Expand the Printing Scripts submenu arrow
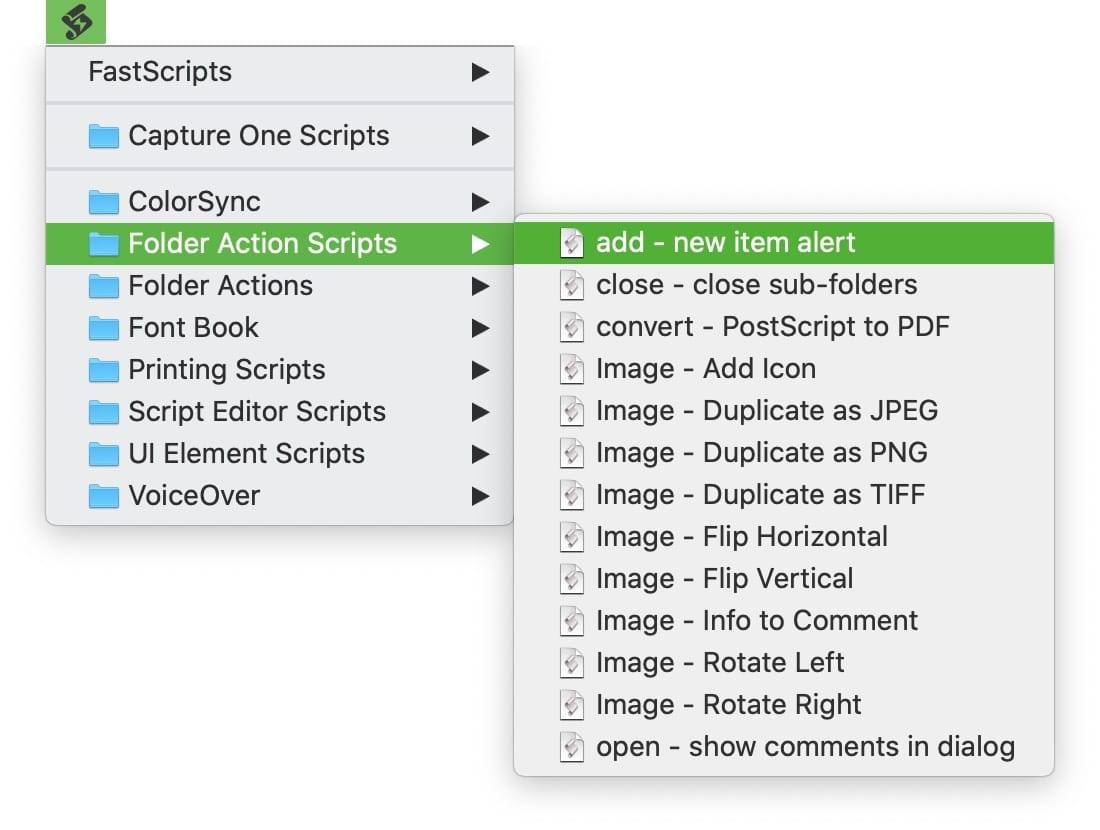Viewport: 1100px width, 830px height. click(x=481, y=370)
